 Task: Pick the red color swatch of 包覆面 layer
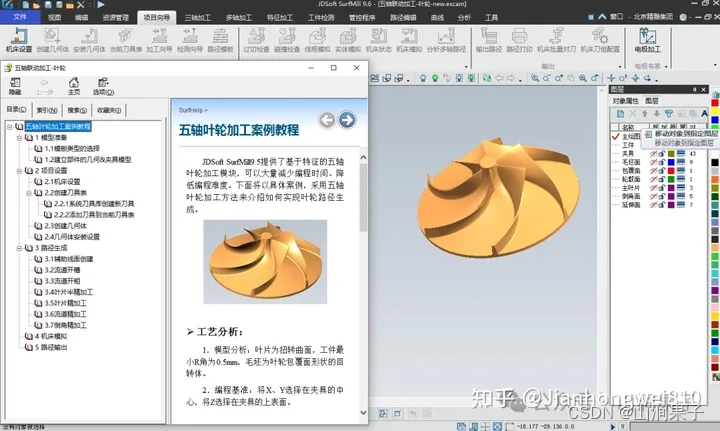pos(671,171)
